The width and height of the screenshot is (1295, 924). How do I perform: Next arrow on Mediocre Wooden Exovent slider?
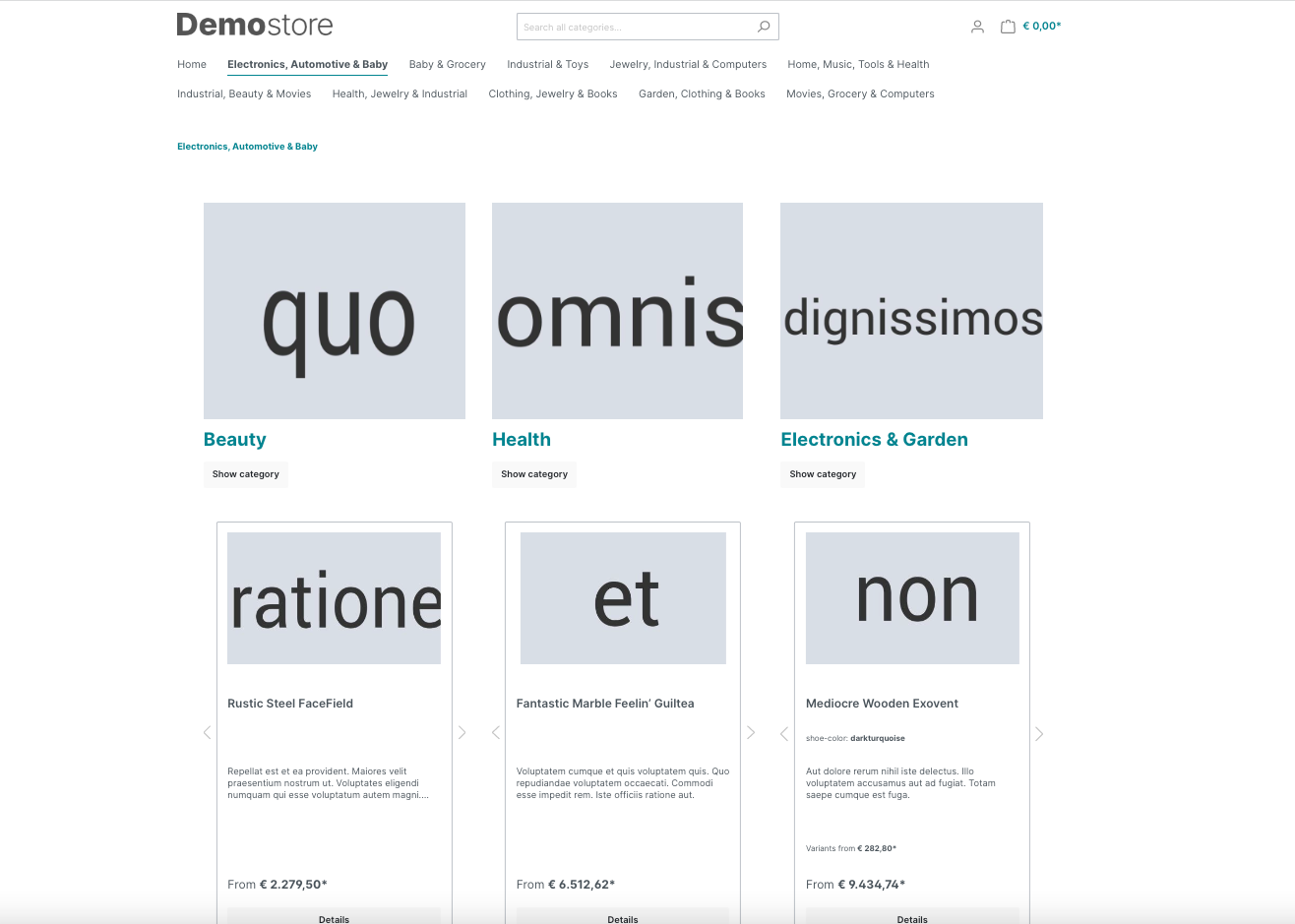[x=1039, y=733]
